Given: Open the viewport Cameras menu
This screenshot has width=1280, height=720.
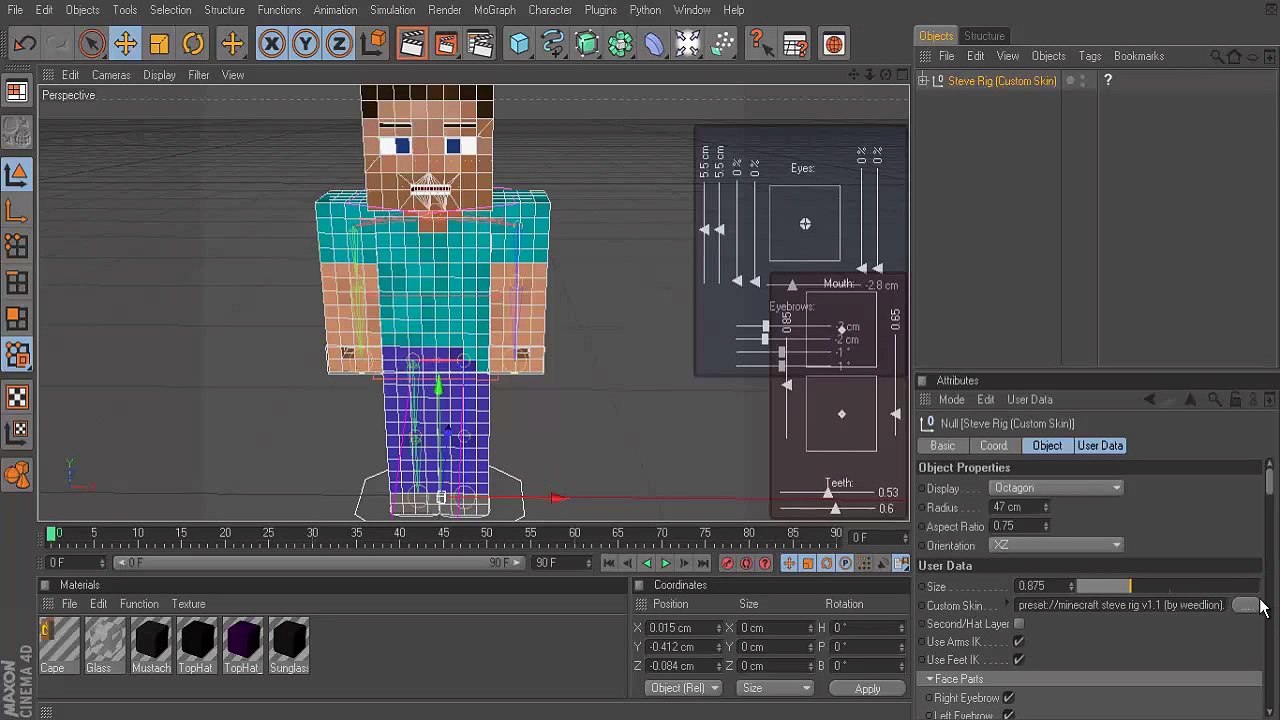Looking at the screenshot, I should tap(111, 75).
